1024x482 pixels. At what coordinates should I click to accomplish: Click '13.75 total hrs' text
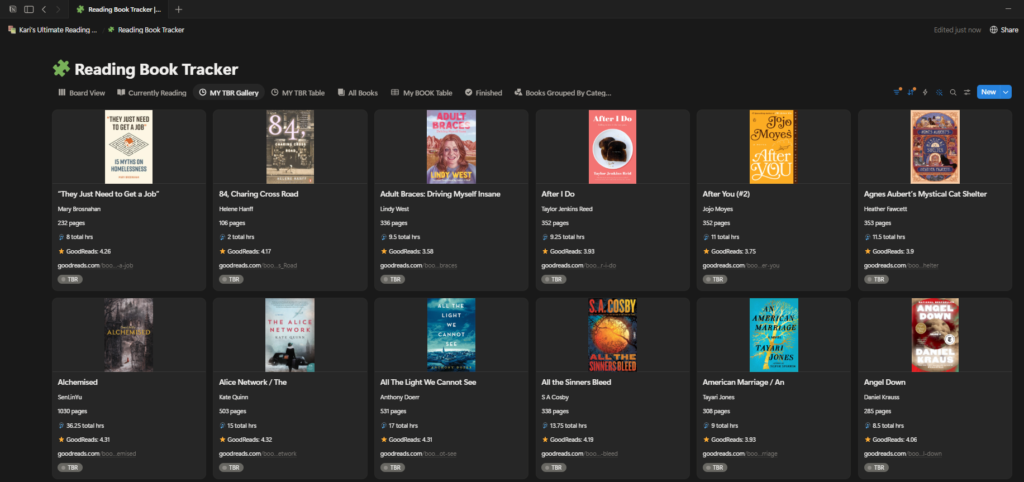[x=569, y=426]
